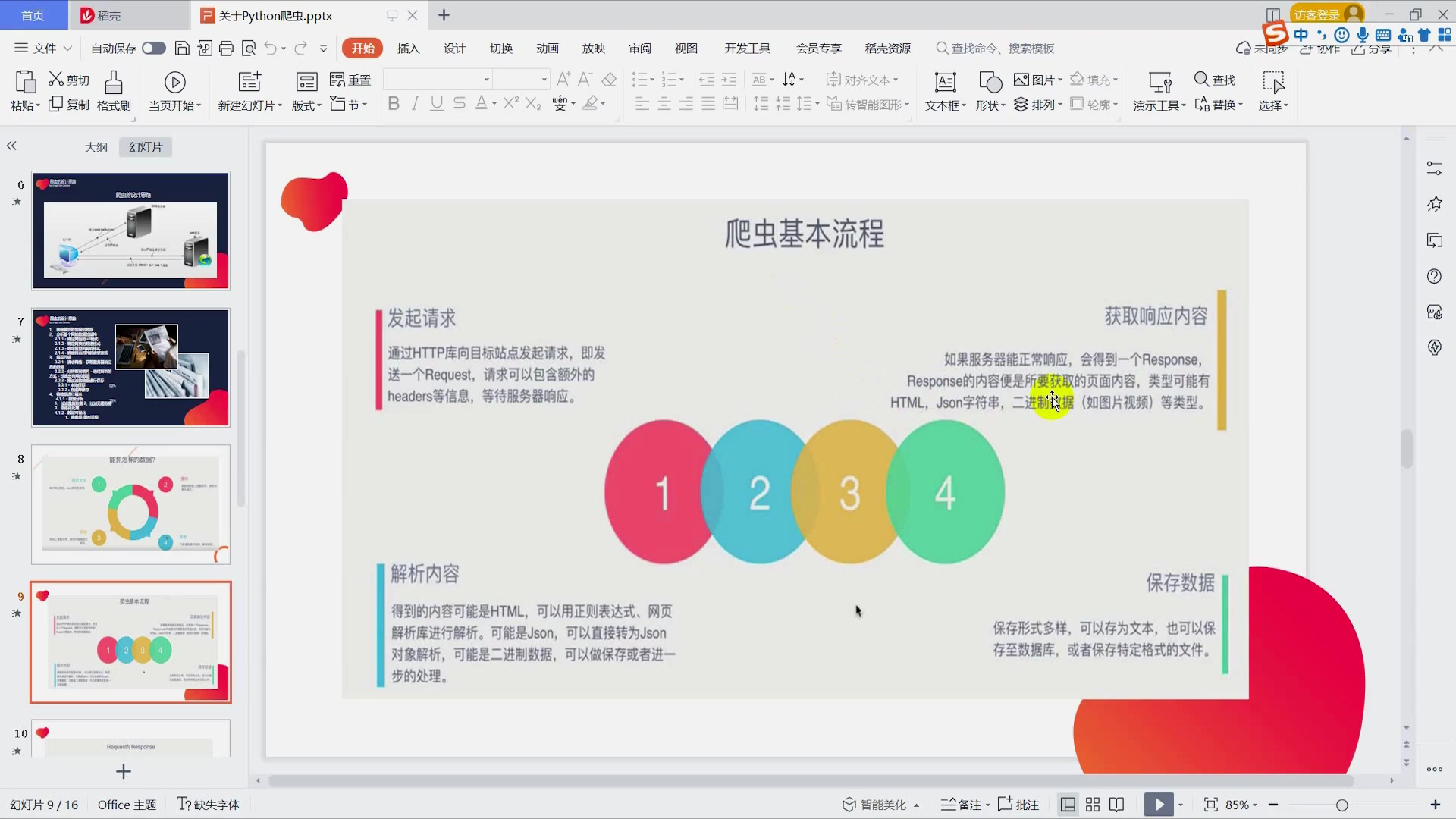Viewport: 1456px width, 819px height.
Task: Click the 当页开始 slideshow playback icon
Action: [174, 81]
